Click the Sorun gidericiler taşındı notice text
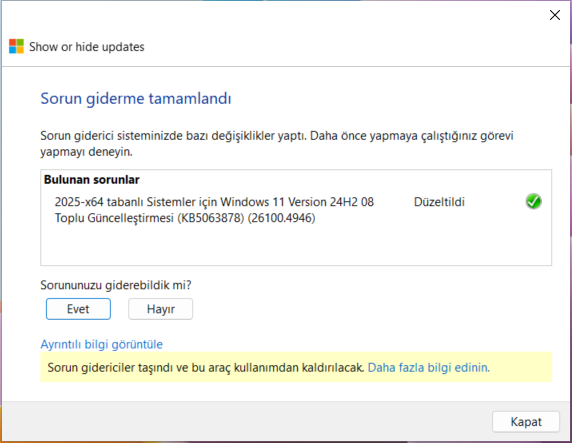This screenshot has width=572, height=443. pos(206,367)
